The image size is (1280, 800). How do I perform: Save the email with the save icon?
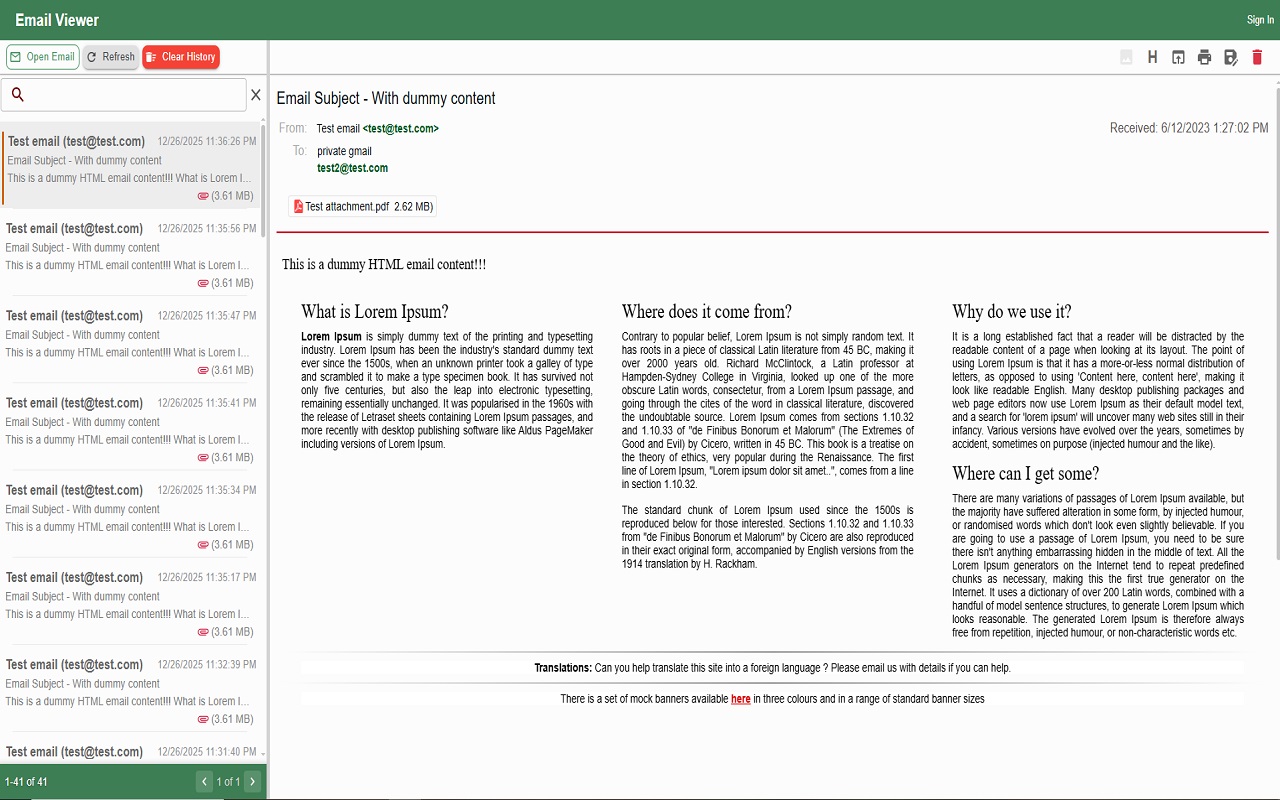[x=1230, y=57]
